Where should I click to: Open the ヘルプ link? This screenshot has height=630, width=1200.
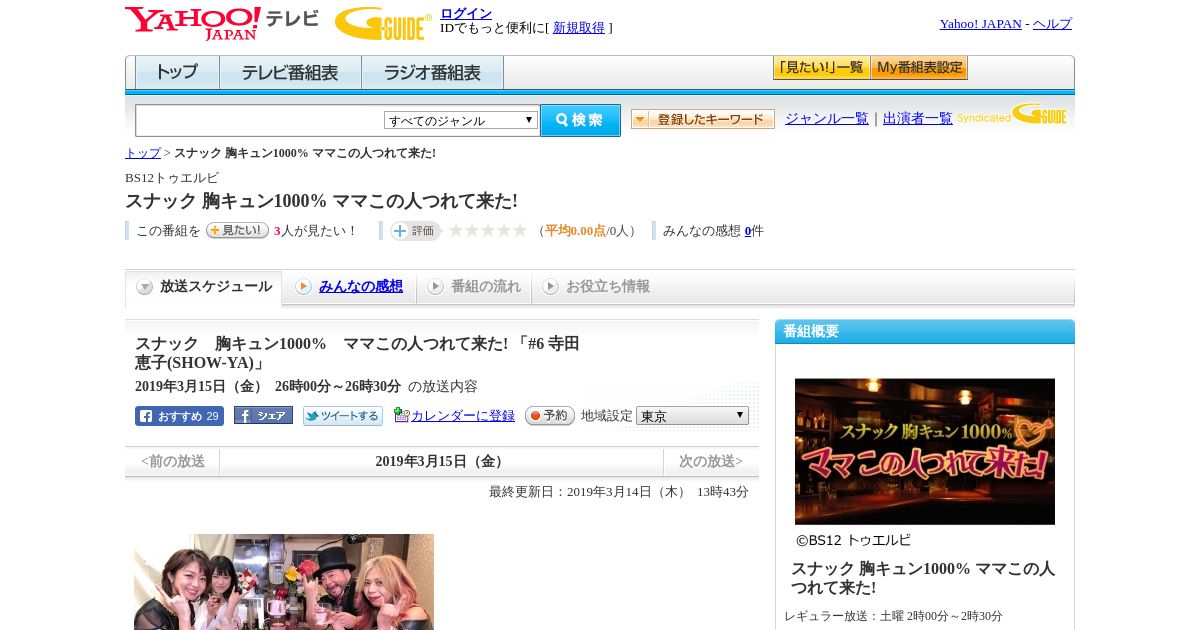pos(1052,24)
